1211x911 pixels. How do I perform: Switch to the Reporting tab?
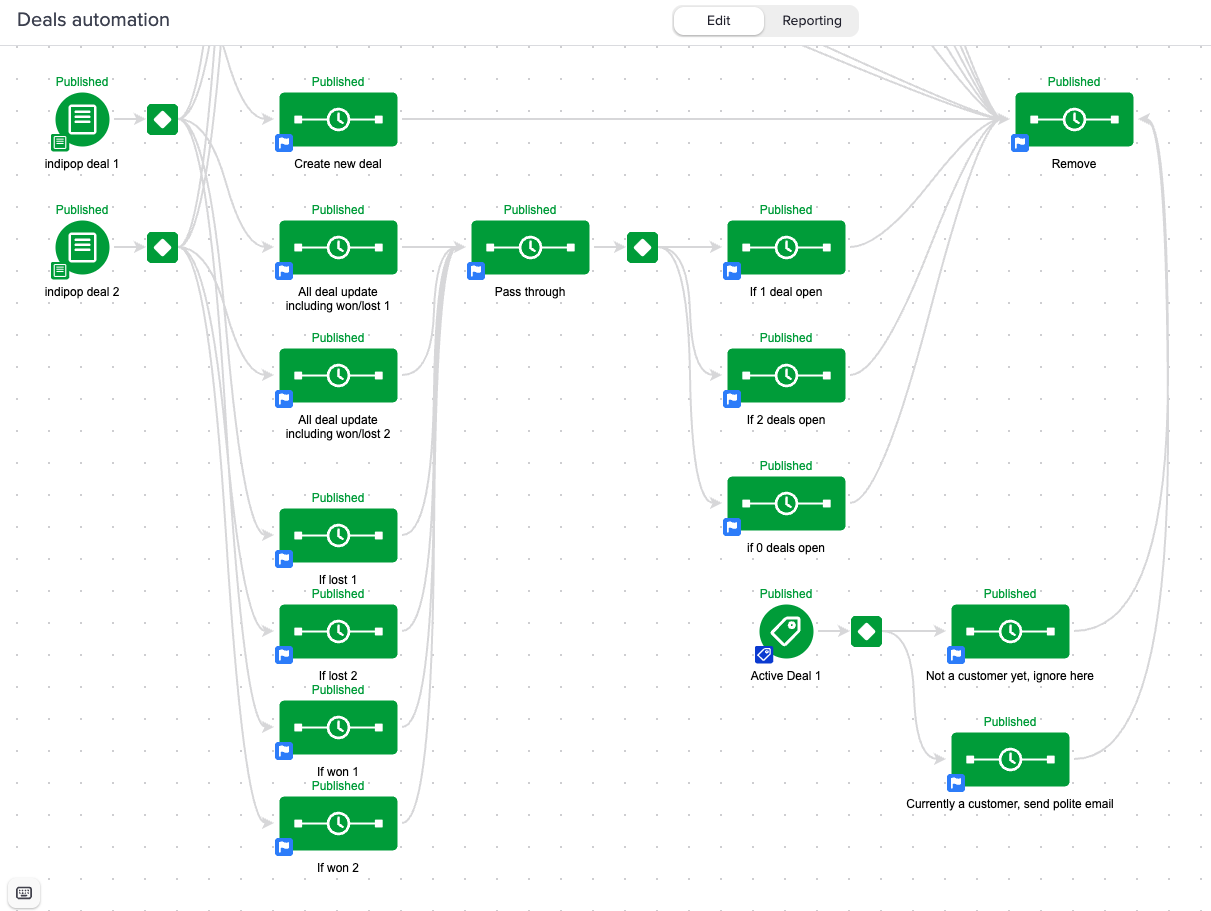pyautogui.click(x=812, y=21)
